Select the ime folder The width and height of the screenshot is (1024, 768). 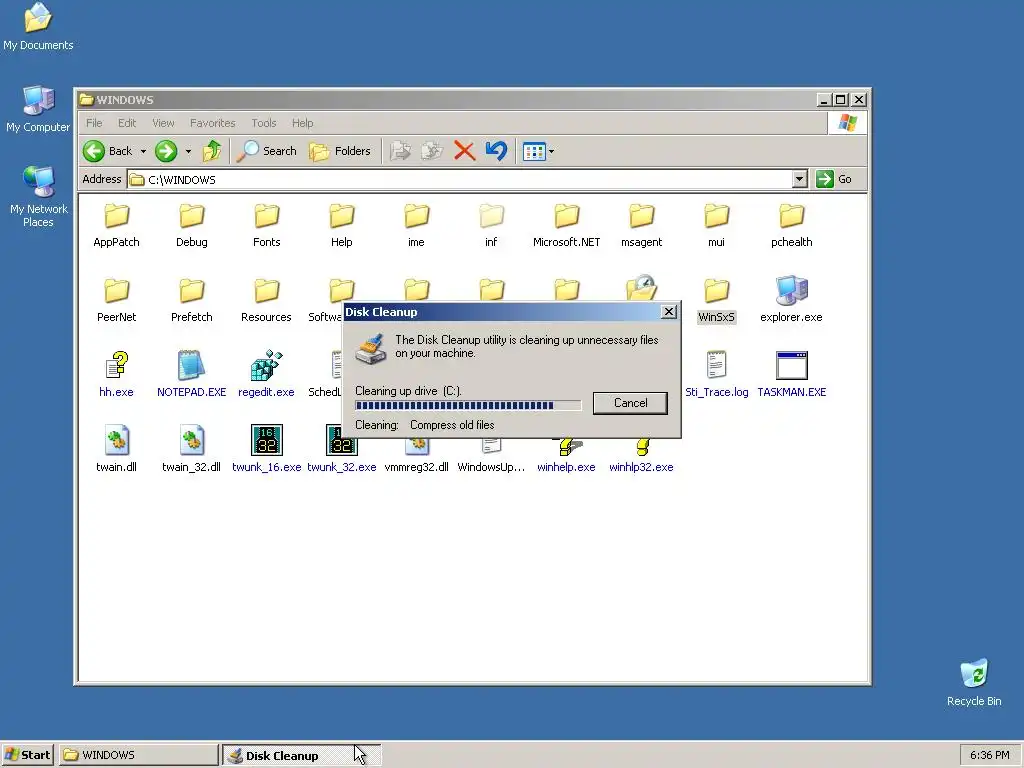(417, 226)
